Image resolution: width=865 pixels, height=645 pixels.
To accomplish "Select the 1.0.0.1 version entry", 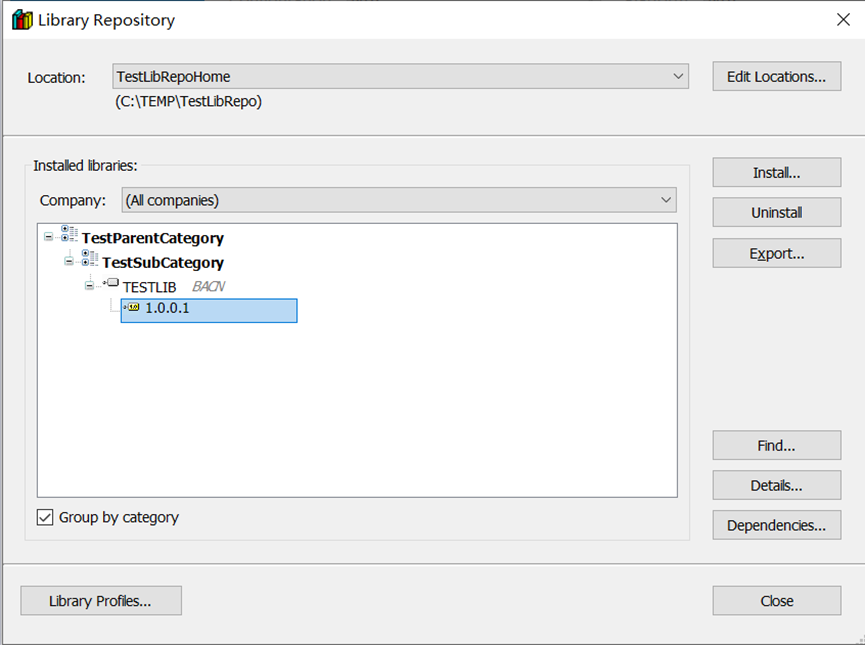I will 167,309.
